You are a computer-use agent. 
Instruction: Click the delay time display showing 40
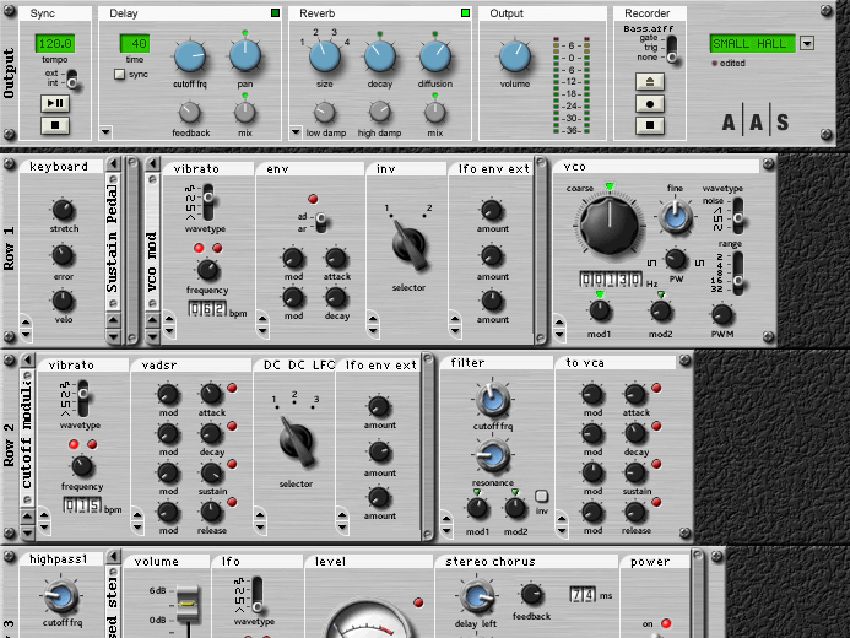(x=134, y=43)
